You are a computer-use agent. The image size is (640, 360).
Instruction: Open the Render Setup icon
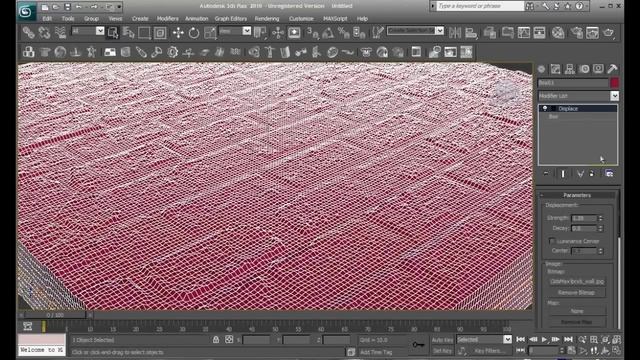pos(576,33)
